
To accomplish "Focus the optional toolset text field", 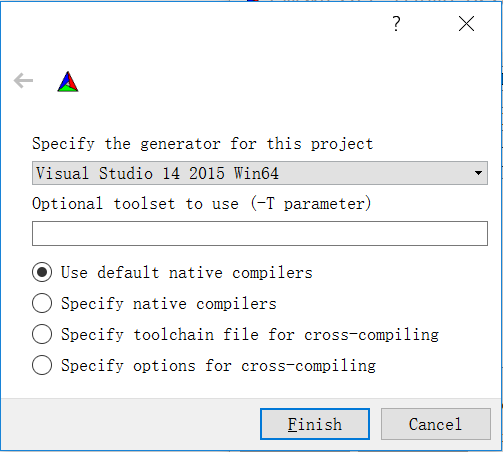I will (x=260, y=233).
